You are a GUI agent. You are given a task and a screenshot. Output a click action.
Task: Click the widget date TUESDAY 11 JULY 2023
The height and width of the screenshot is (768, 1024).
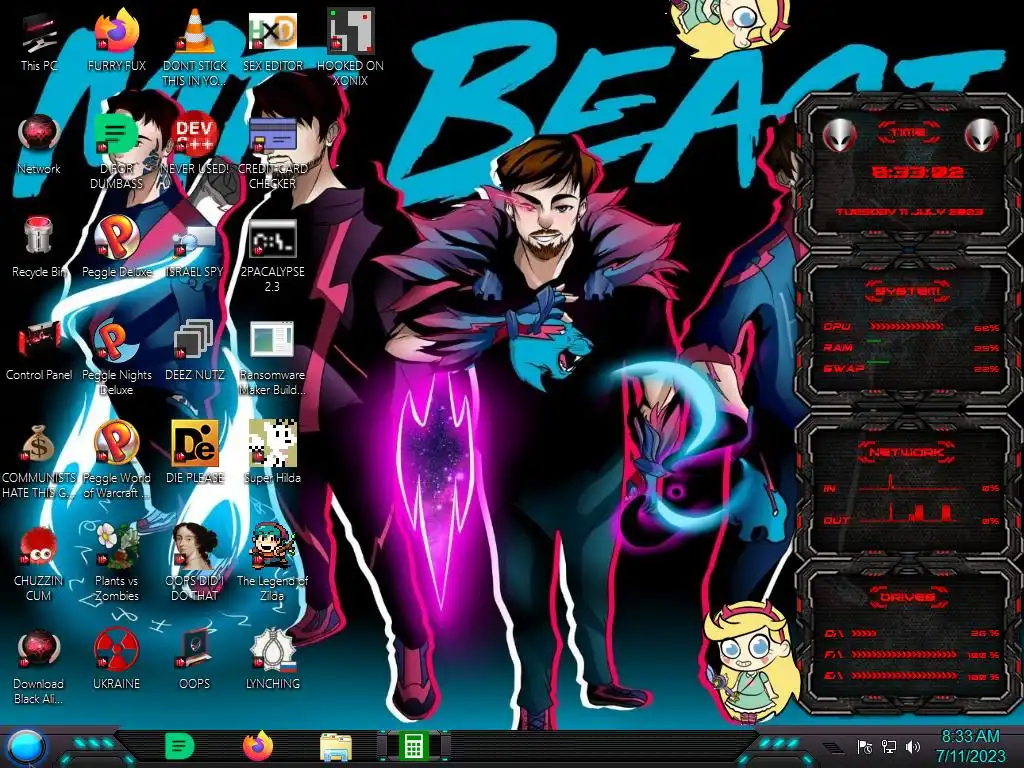[x=909, y=212]
